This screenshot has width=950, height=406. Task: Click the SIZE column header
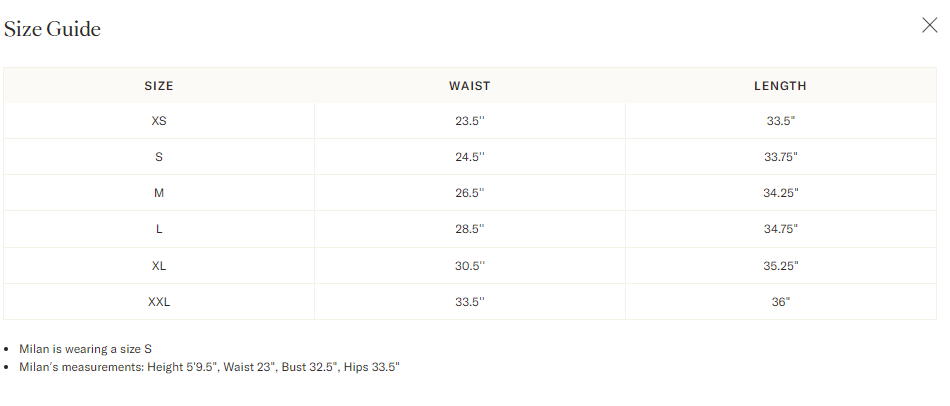coord(159,86)
